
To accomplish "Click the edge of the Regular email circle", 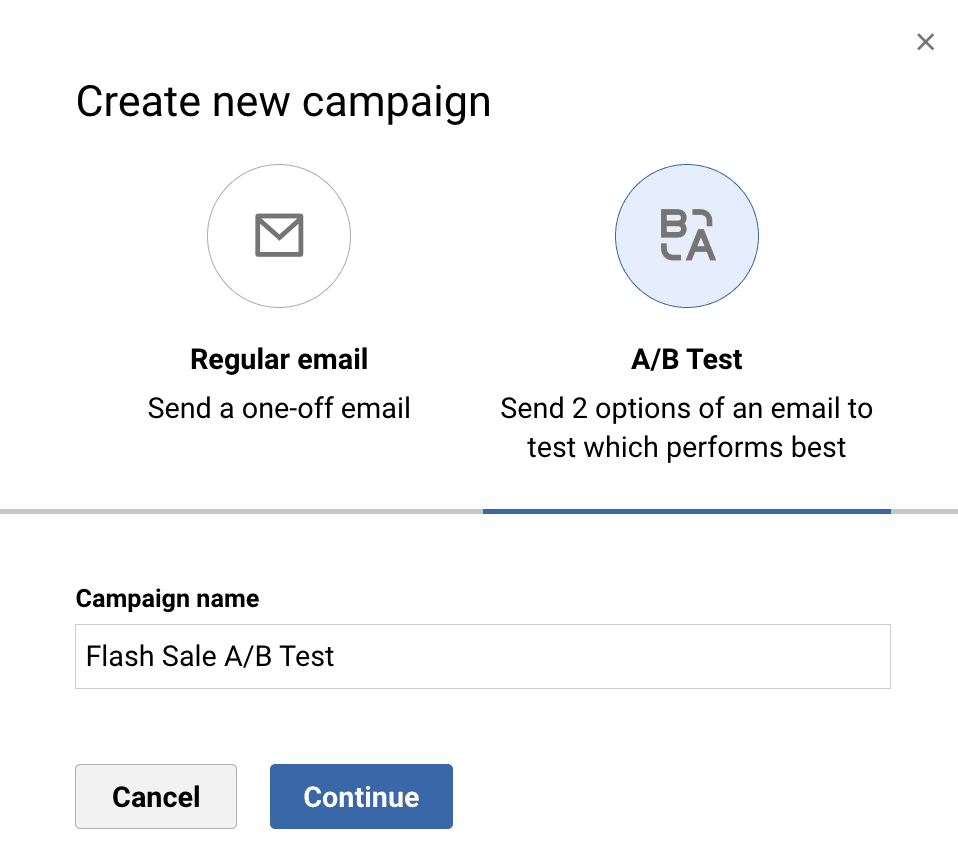I will [x=208, y=236].
